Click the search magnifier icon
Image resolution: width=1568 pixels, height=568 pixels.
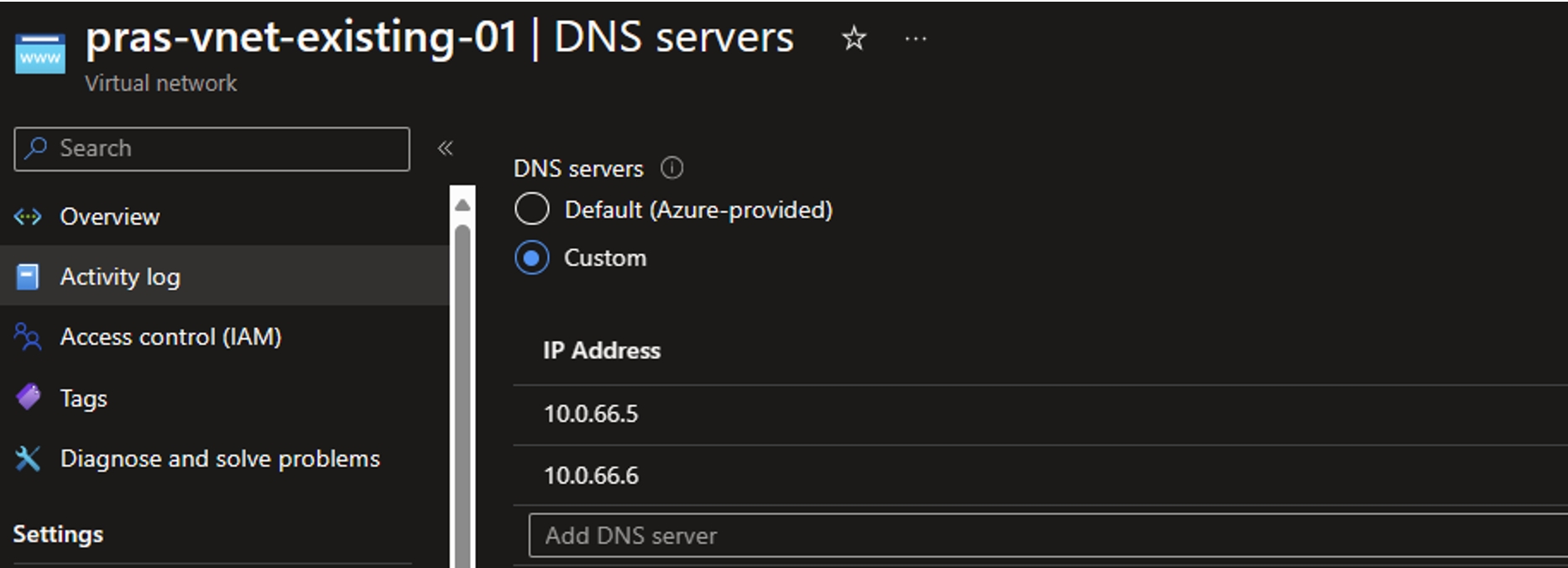[x=35, y=149]
